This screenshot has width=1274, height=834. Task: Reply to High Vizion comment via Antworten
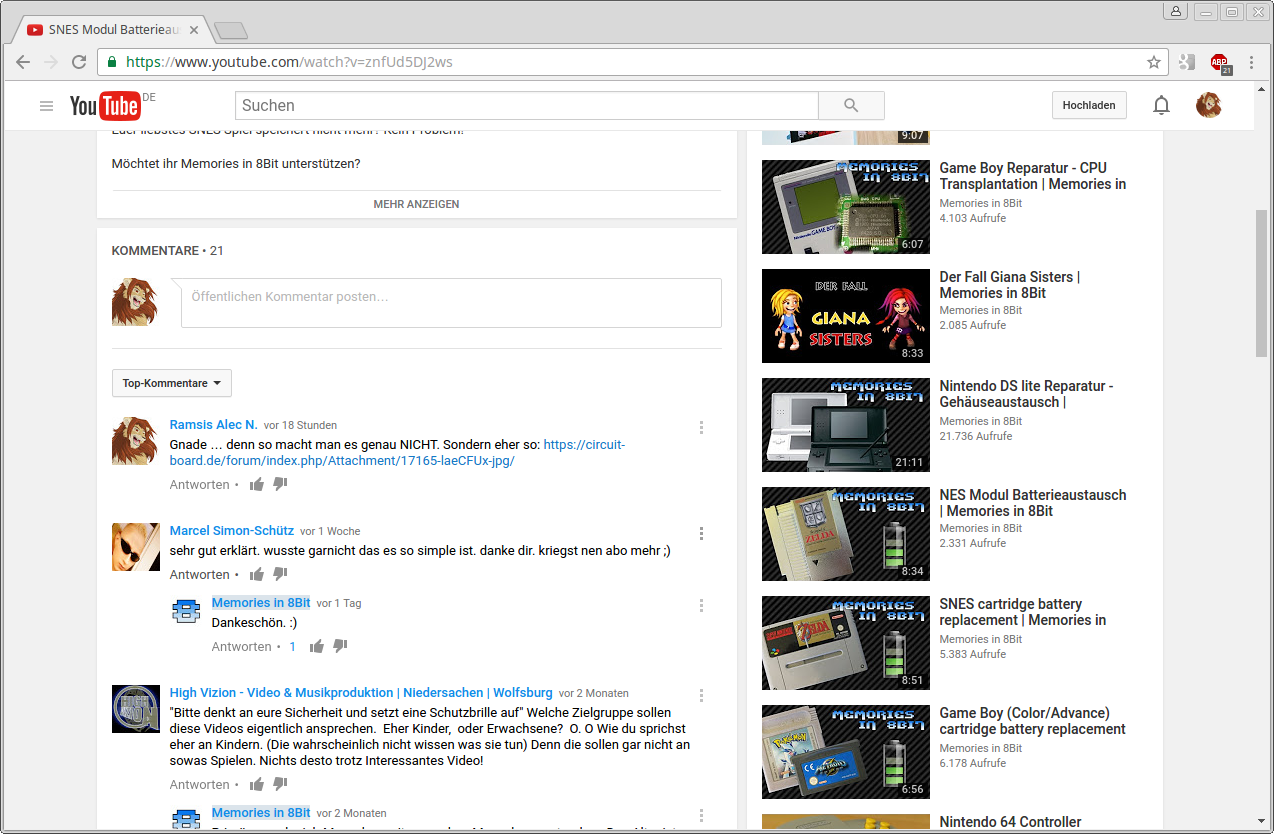point(200,785)
